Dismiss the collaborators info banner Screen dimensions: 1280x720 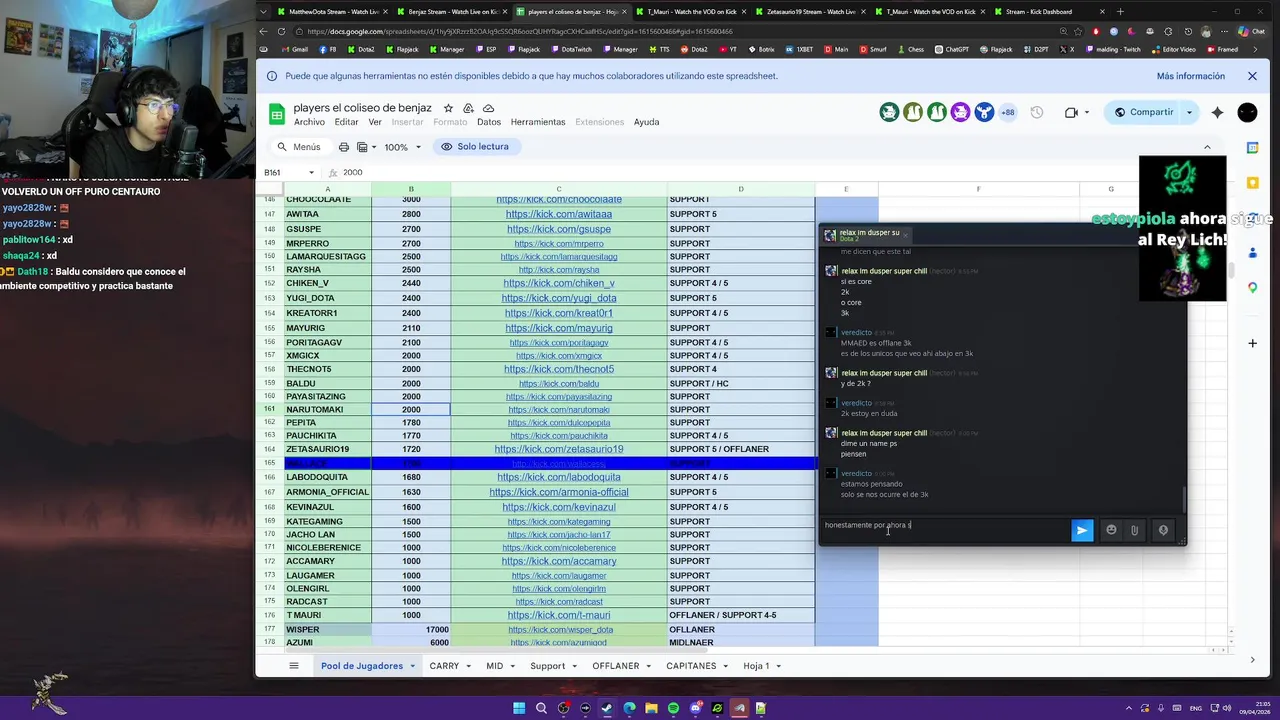click(1252, 76)
